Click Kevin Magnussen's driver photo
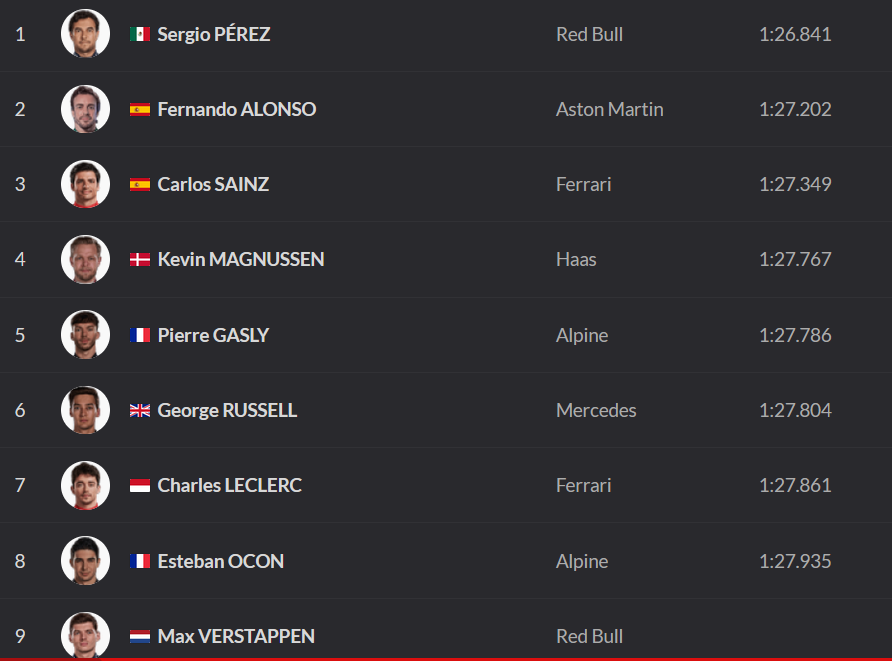892x661 pixels. pos(85,260)
